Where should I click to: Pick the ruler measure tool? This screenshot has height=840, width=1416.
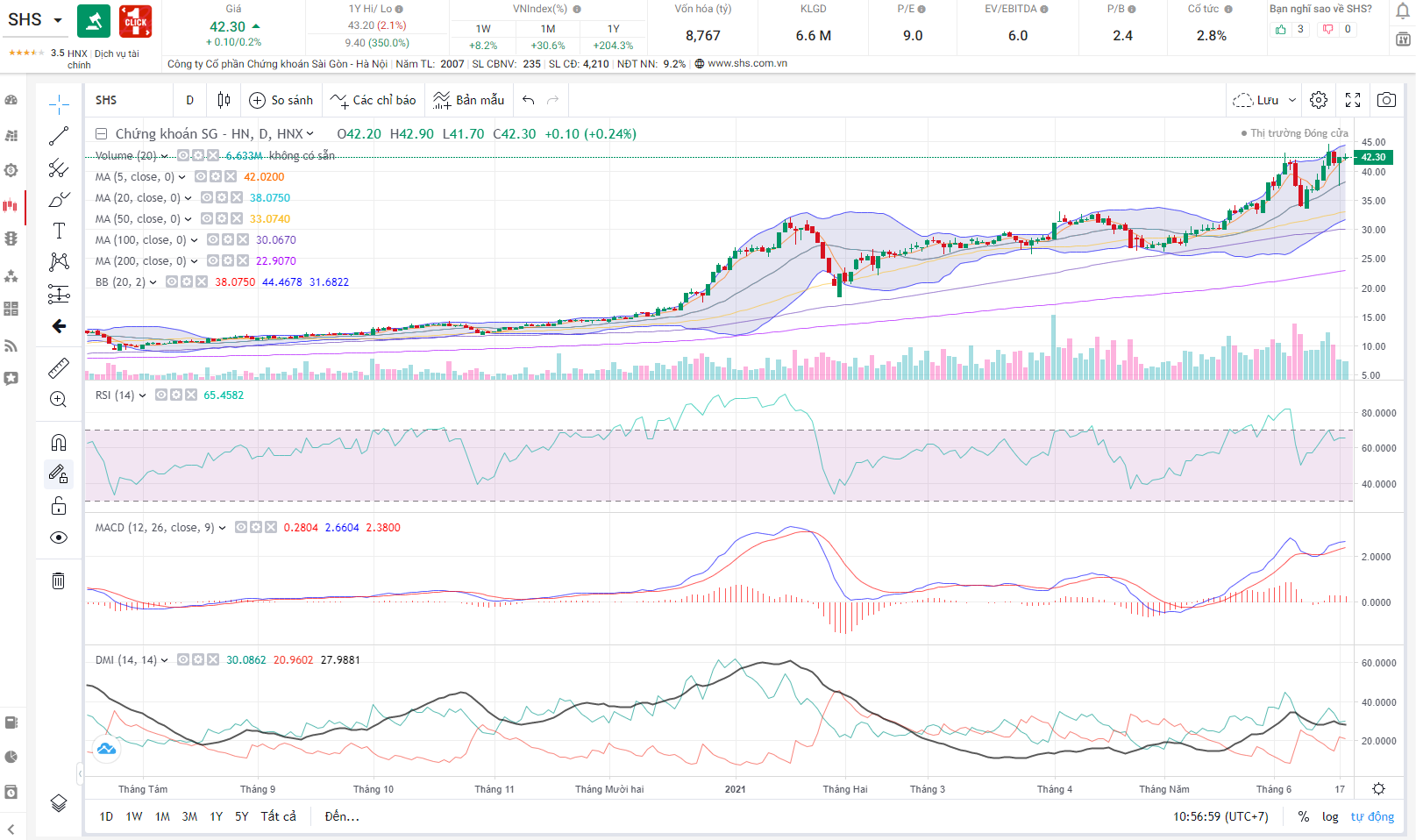click(59, 367)
